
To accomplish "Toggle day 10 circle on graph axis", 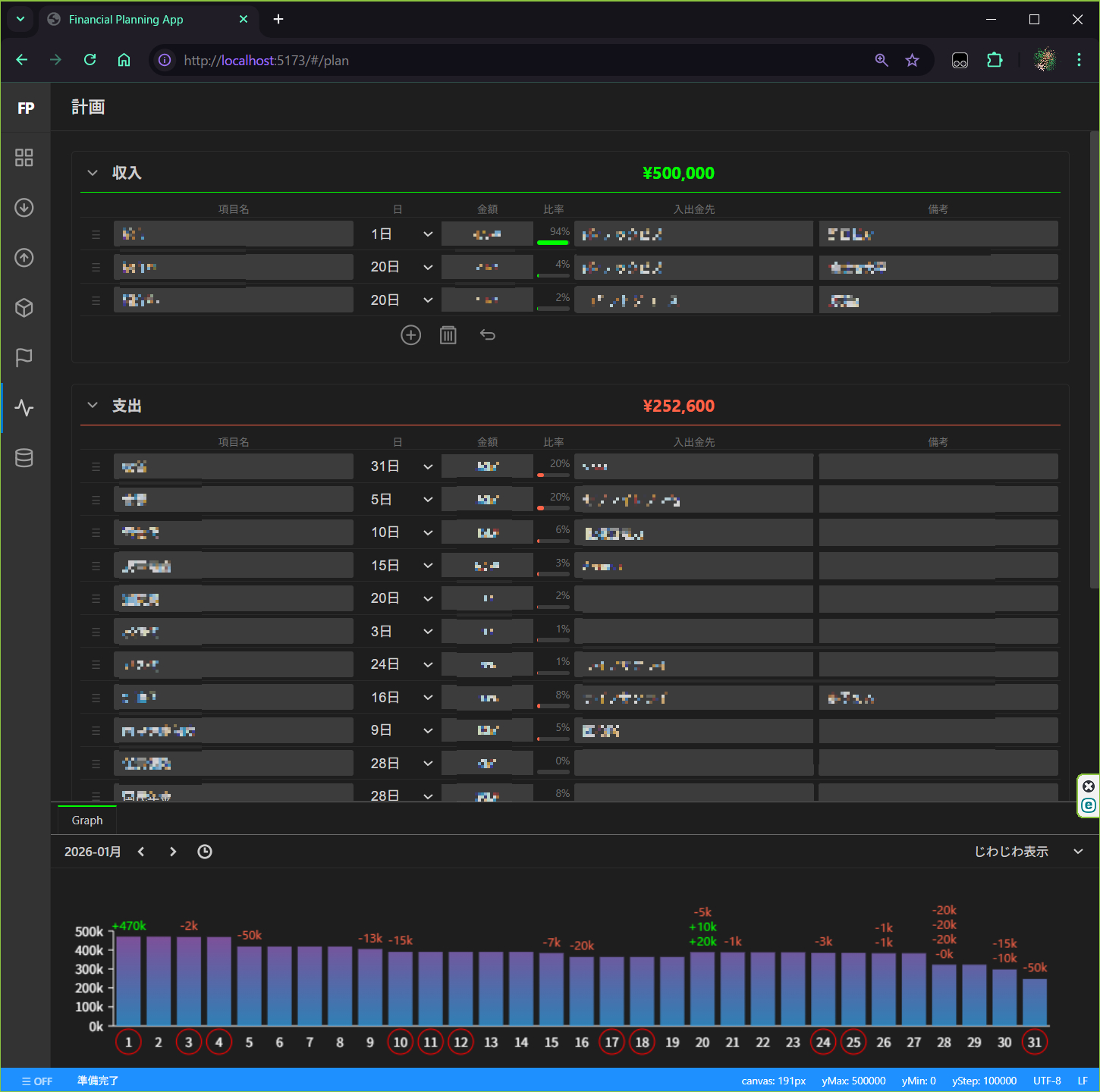I will (x=401, y=1042).
